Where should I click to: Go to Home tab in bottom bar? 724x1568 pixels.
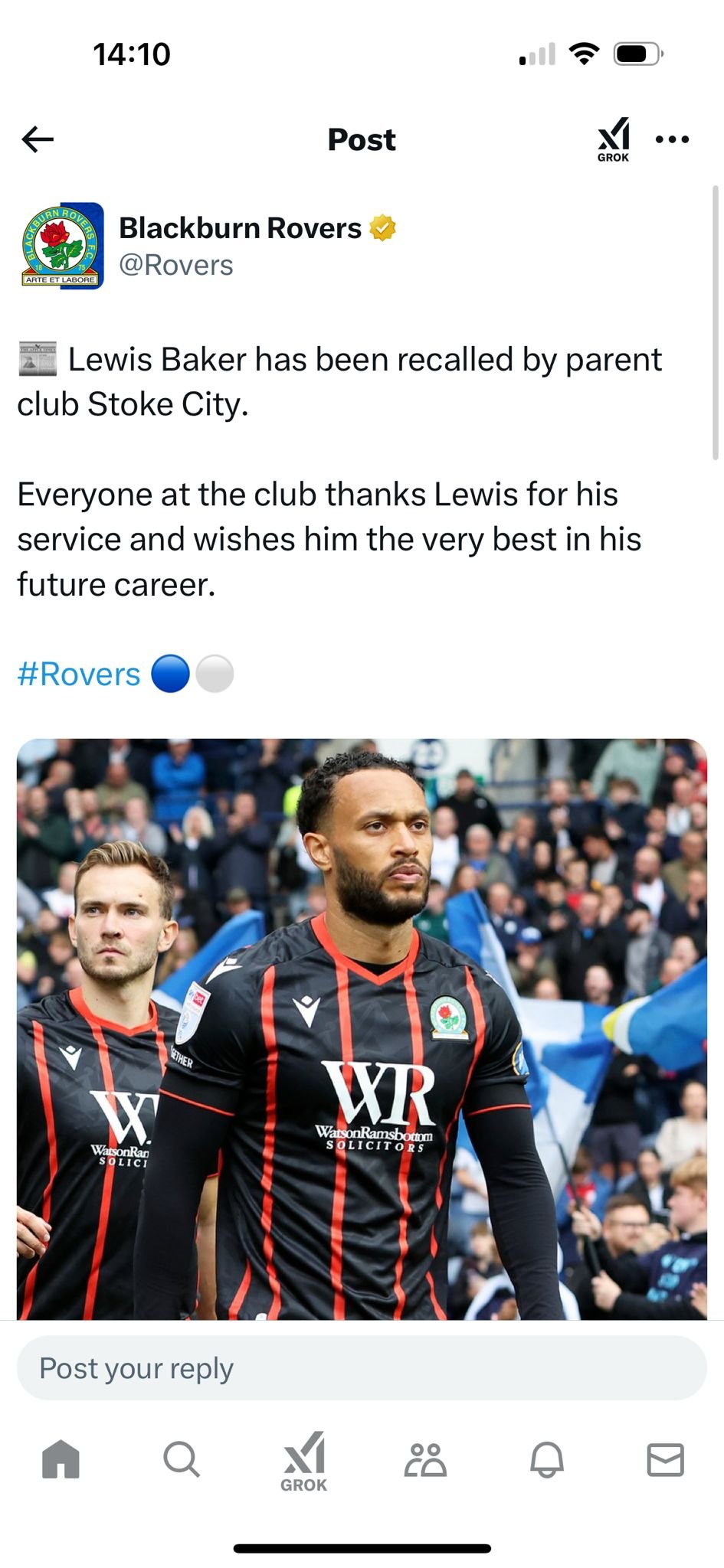pyautogui.click(x=61, y=1459)
